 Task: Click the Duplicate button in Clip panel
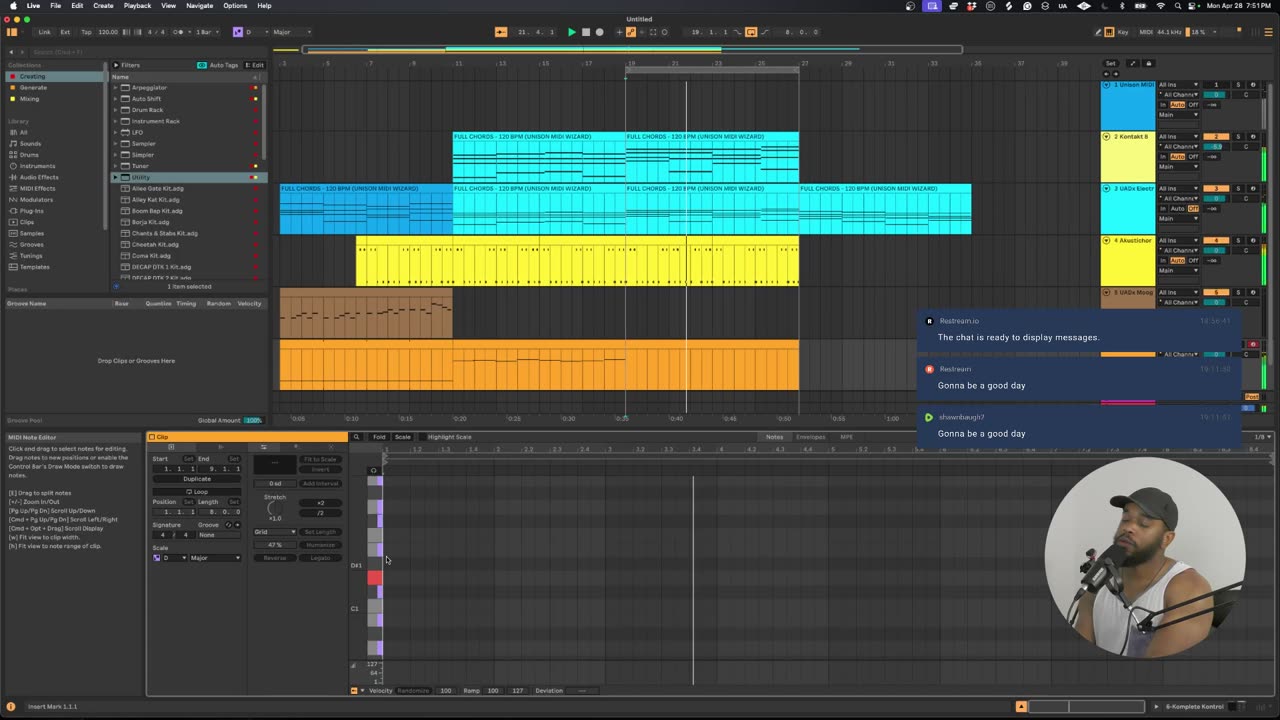[x=197, y=479]
